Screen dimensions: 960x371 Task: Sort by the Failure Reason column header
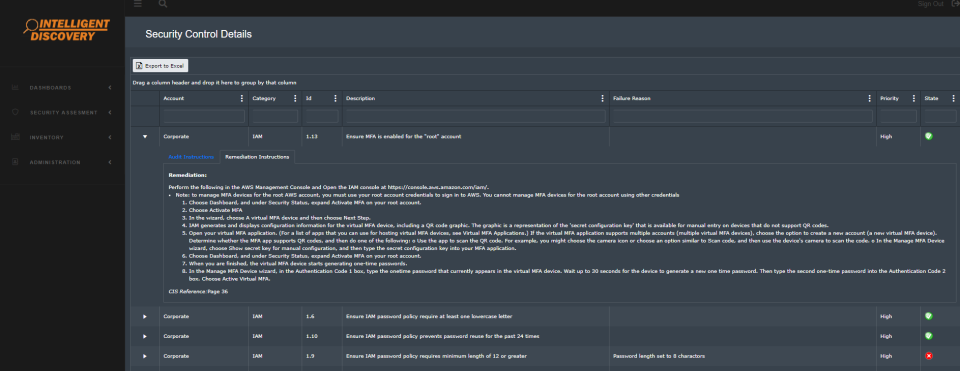(632, 99)
